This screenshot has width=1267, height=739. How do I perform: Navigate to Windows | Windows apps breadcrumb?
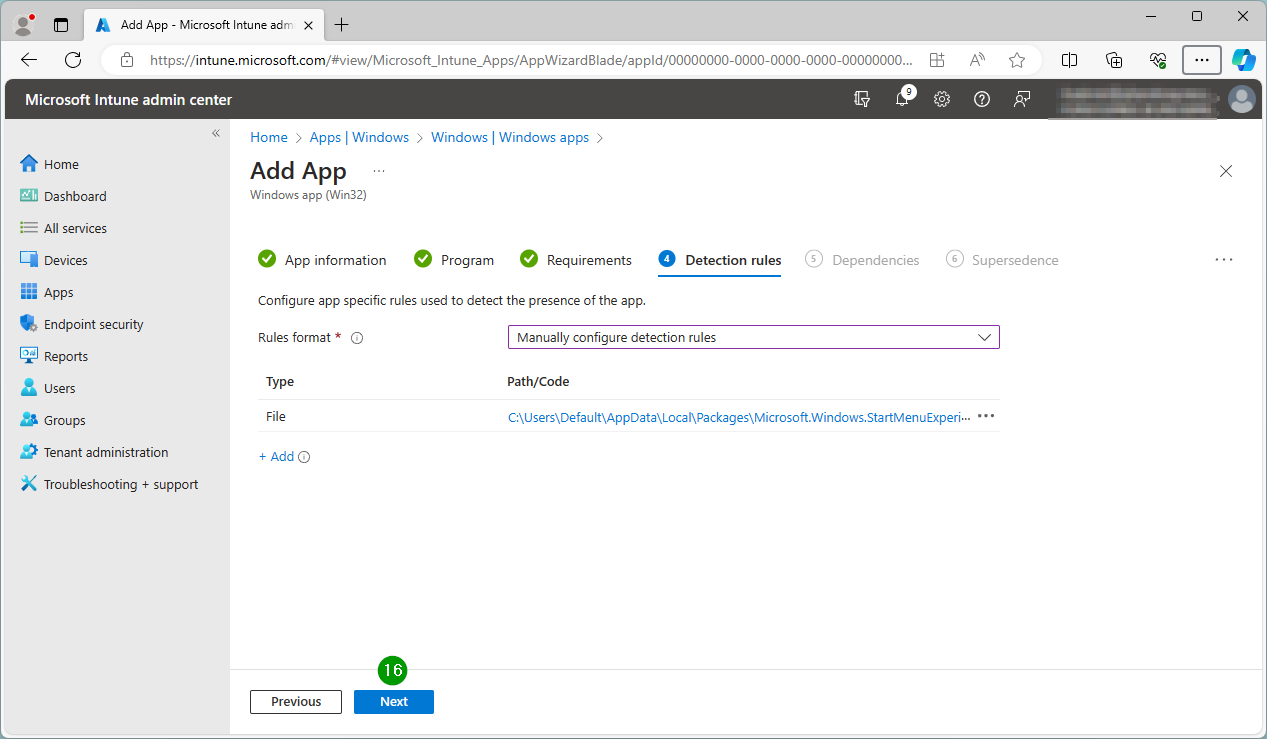[x=510, y=137]
